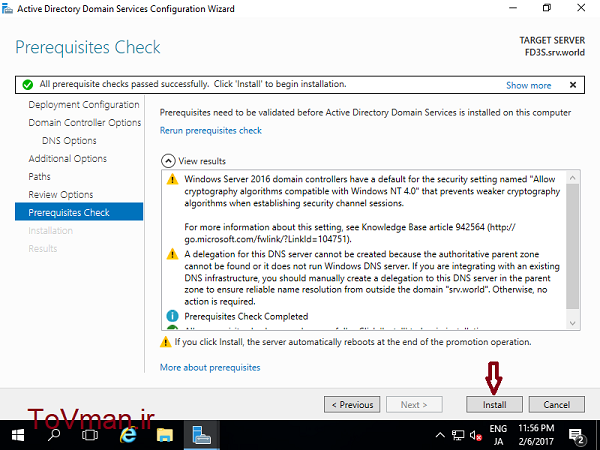The width and height of the screenshot is (600, 450).
Task: Click the wizard title bar icon
Action: [x=7, y=8]
